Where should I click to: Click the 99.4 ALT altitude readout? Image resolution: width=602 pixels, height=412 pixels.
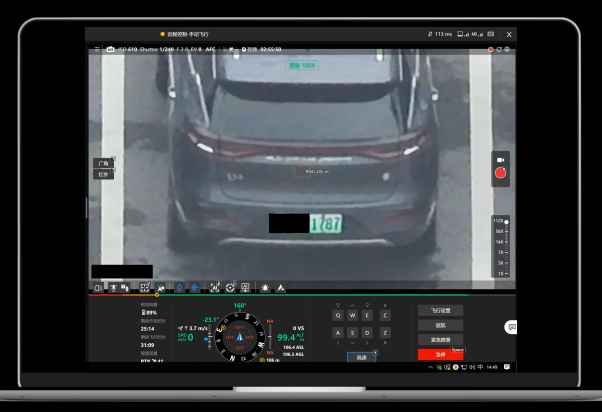[291, 338]
